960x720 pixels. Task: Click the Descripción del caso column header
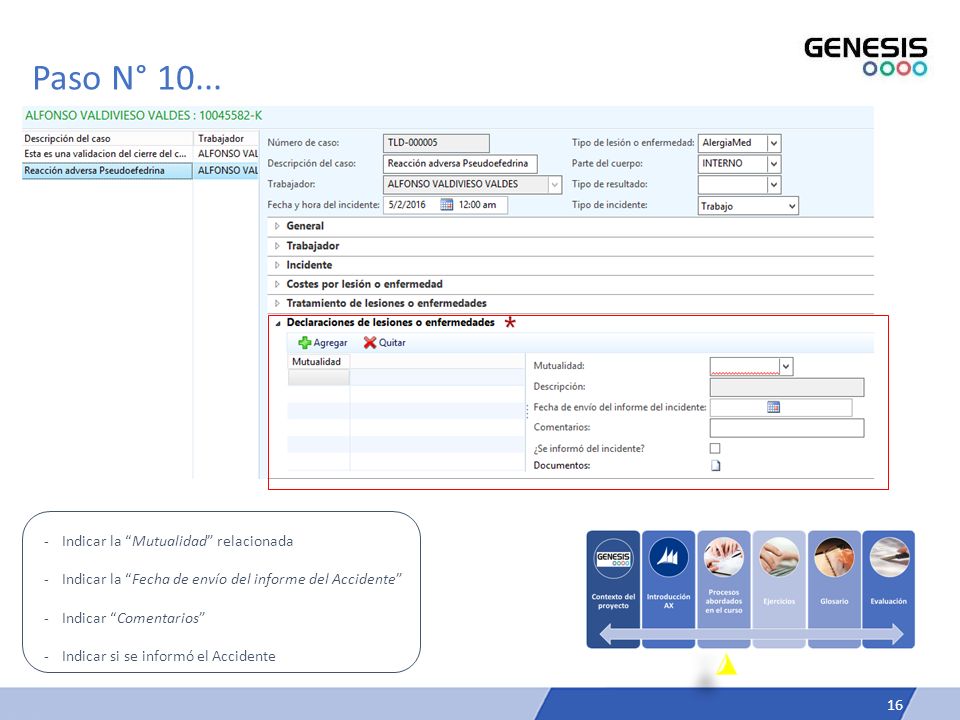point(107,138)
